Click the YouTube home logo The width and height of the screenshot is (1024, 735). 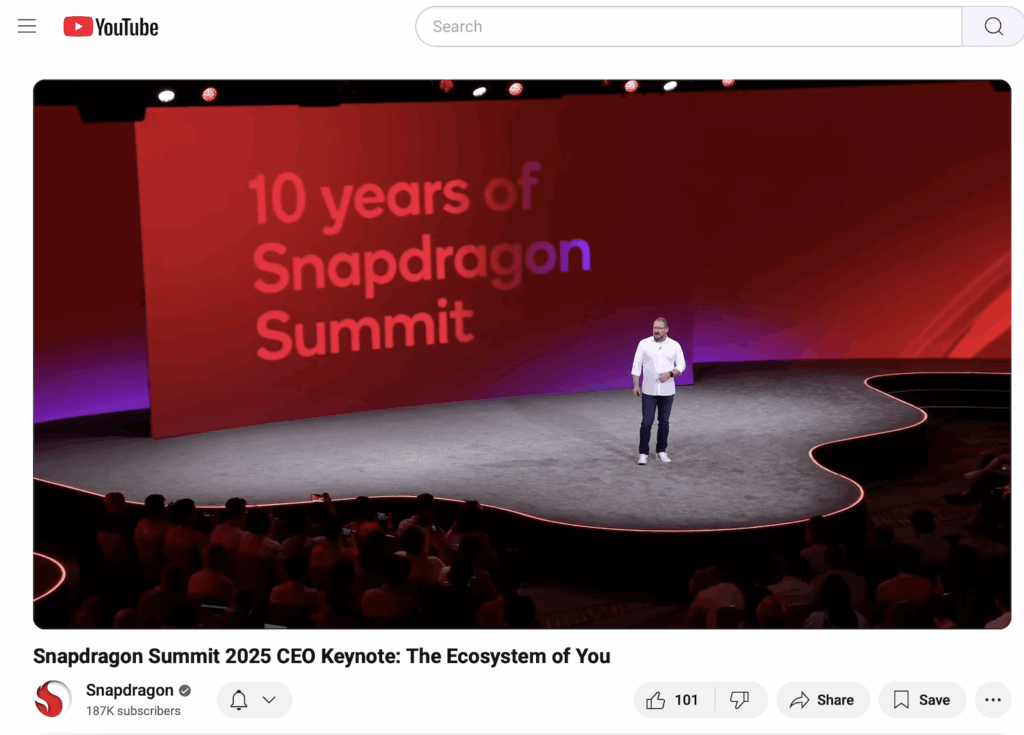pyautogui.click(x=110, y=27)
